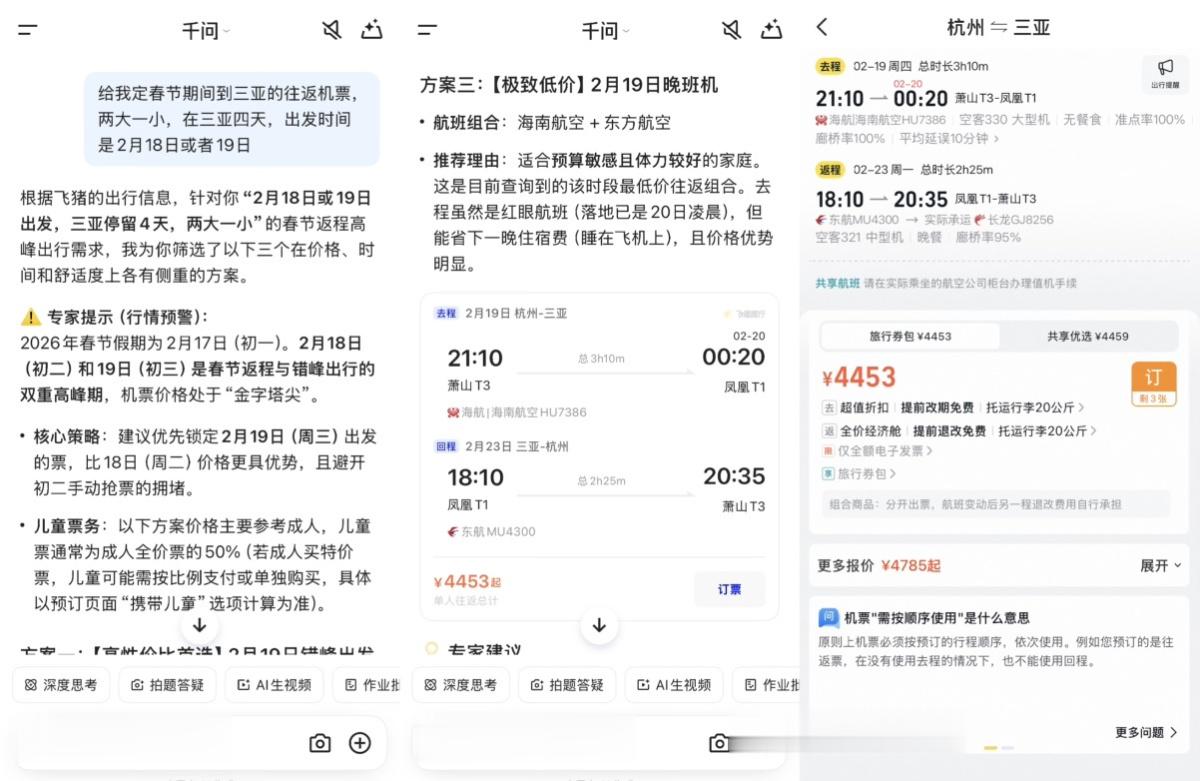Open 更多问题 link
Screen dimensions: 1200x781
point(1146,732)
